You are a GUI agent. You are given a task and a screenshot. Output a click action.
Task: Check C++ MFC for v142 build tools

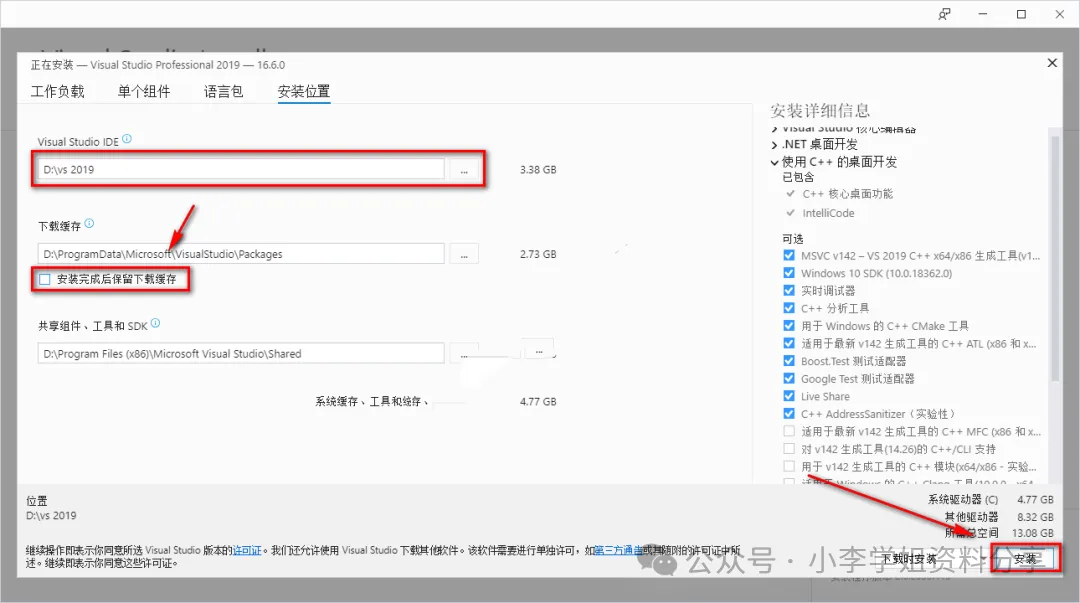pyautogui.click(x=789, y=431)
